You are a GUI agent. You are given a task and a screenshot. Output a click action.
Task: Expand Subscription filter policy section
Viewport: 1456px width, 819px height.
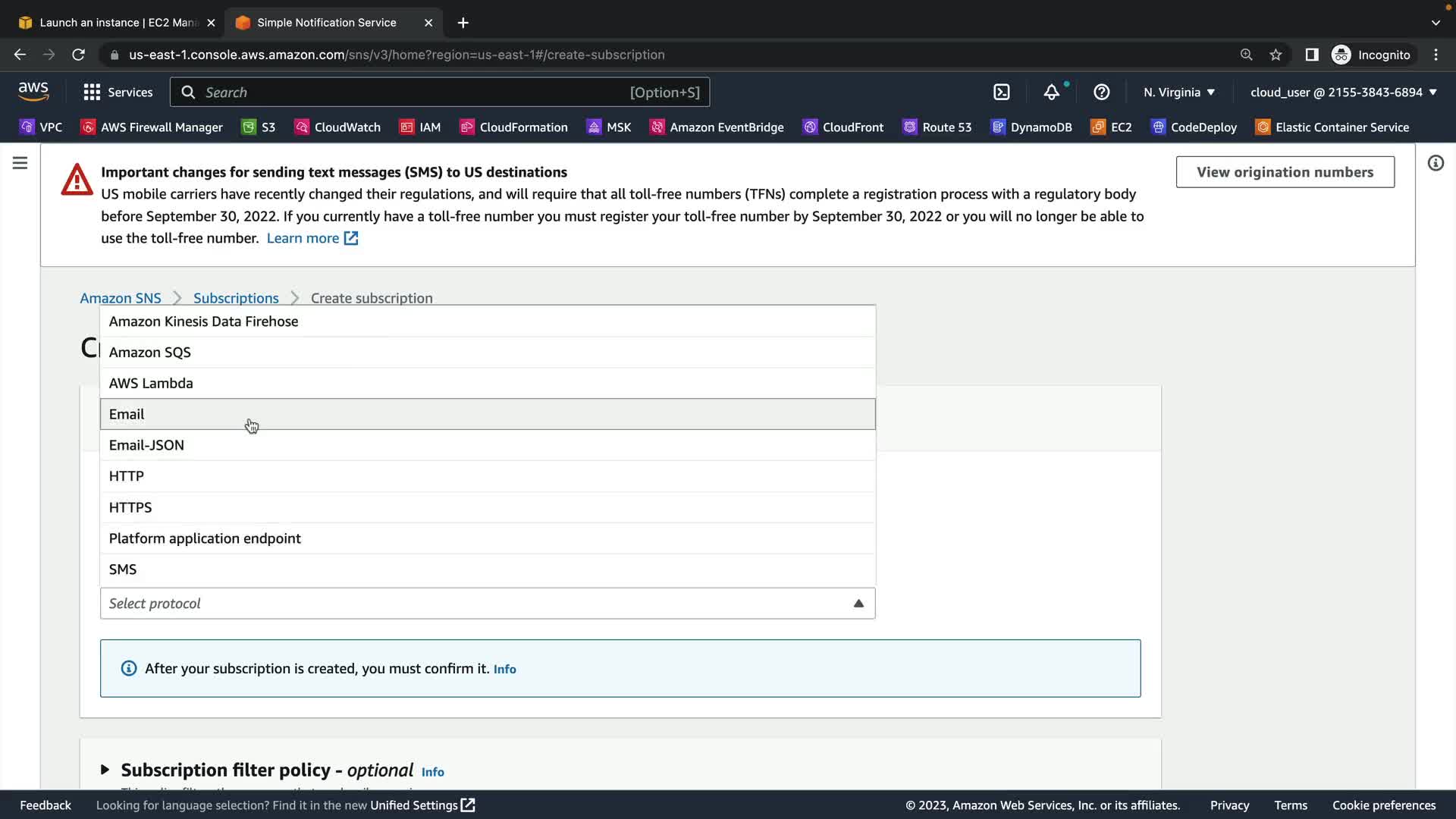click(105, 770)
